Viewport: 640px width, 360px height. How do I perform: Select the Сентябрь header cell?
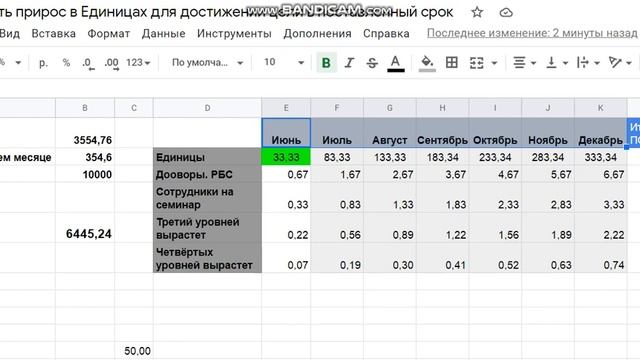442,133
